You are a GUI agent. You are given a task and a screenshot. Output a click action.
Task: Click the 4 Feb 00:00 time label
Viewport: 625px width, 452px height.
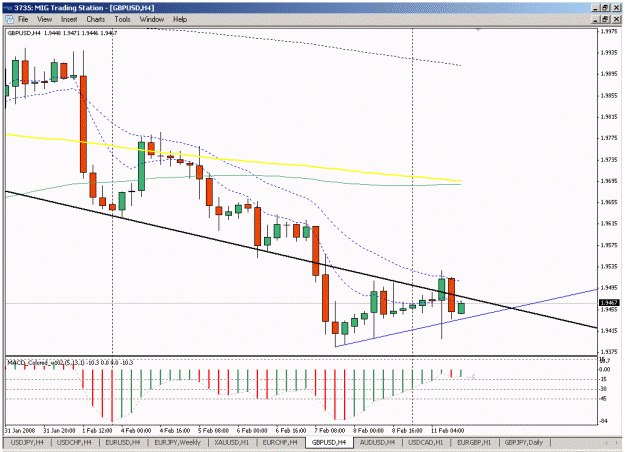[x=136, y=430]
